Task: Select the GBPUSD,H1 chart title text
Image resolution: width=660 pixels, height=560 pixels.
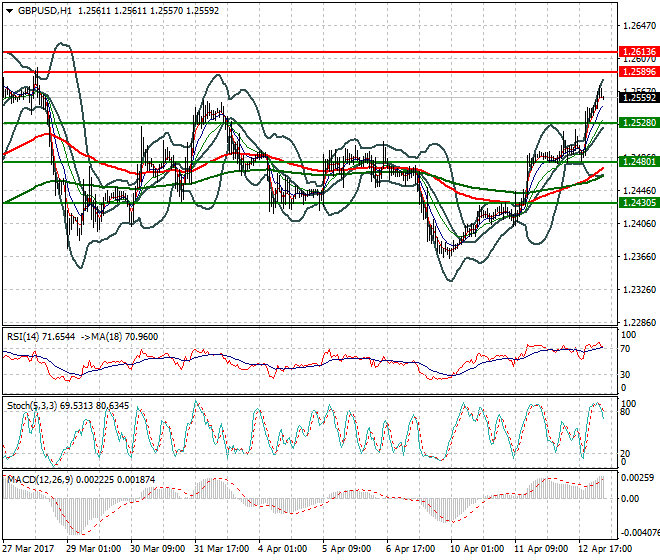Action: [45, 11]
